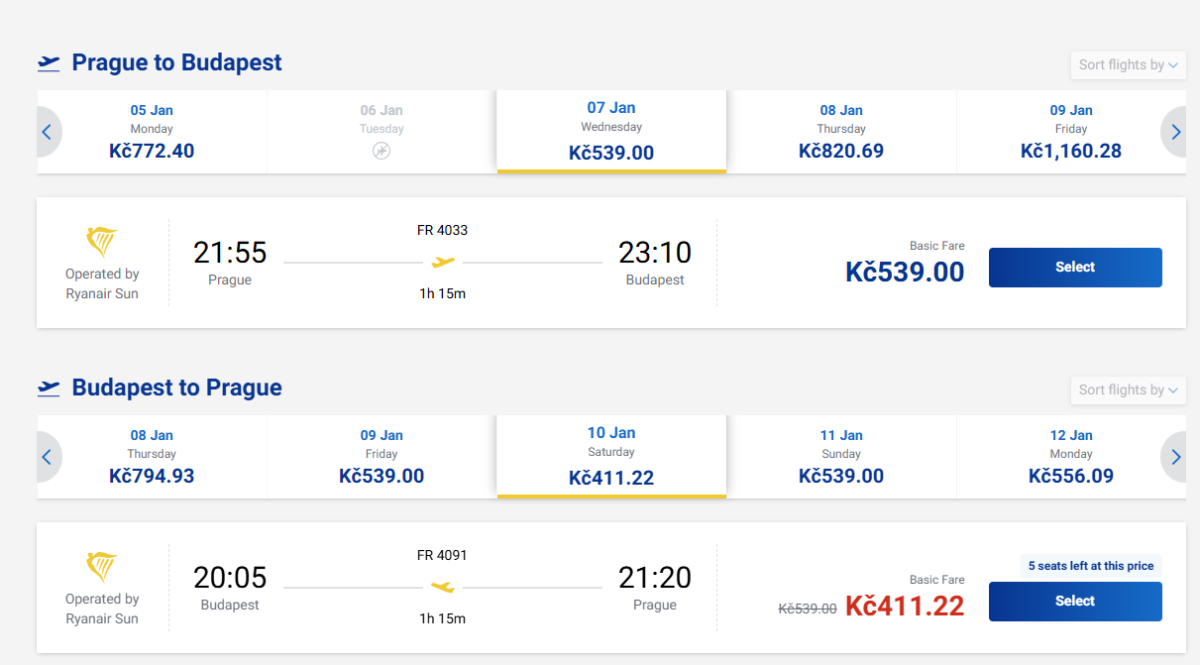
Task: Open Sort flights by for Budapest to Prague
Action: 1128,390
